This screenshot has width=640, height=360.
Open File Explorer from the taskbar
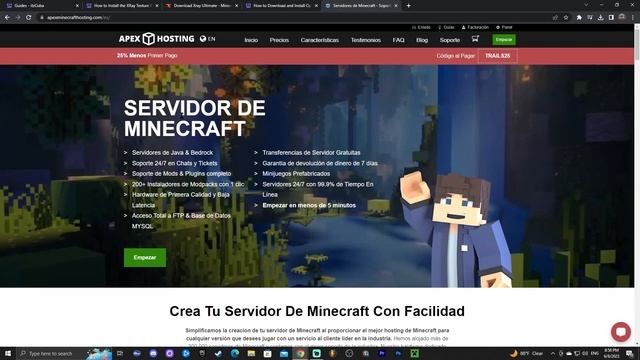click(251, 353)
